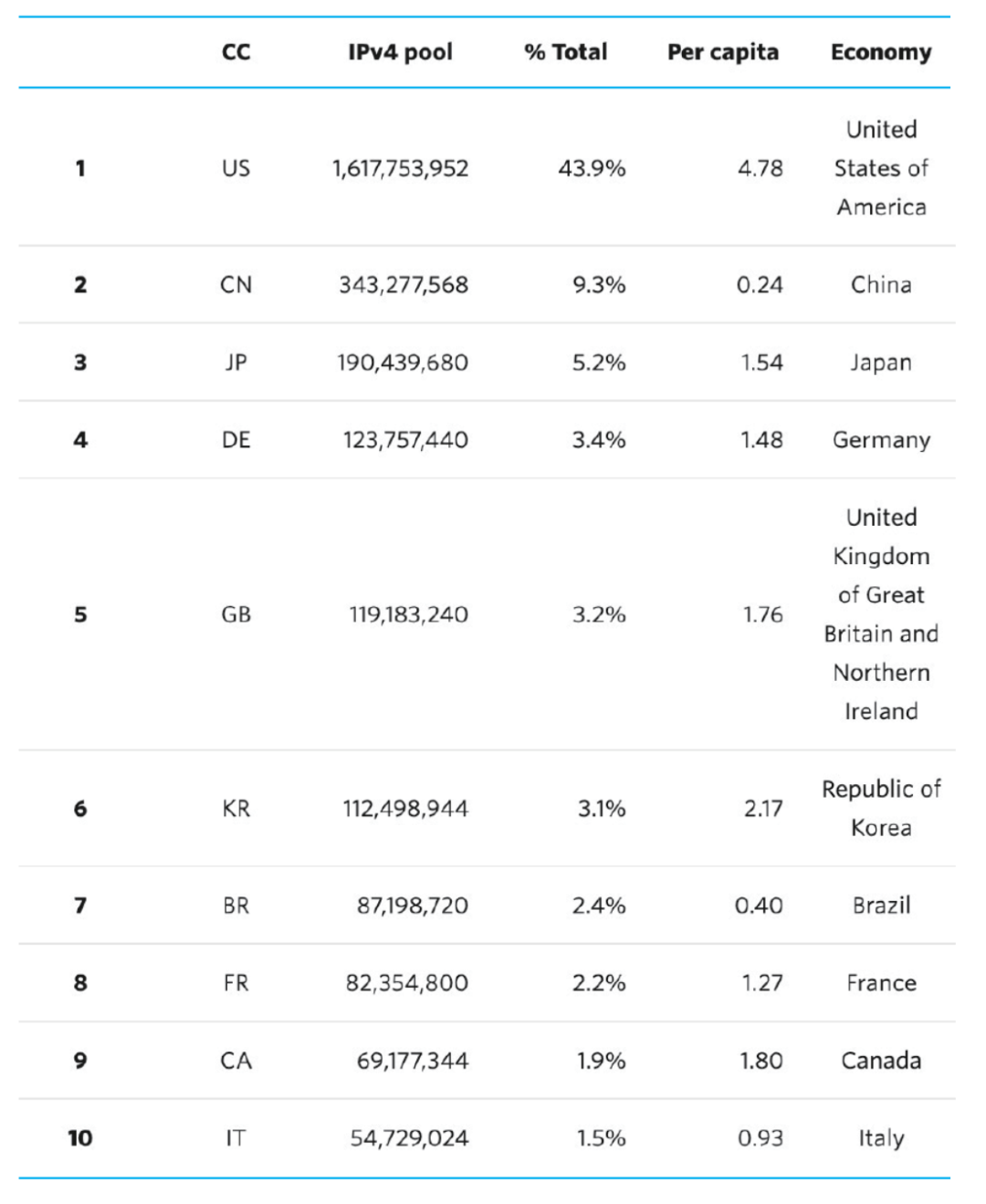This screenshot has width=986, height=1204.
Task: Select France's 2.2% total cell
Action: (599, 983)
